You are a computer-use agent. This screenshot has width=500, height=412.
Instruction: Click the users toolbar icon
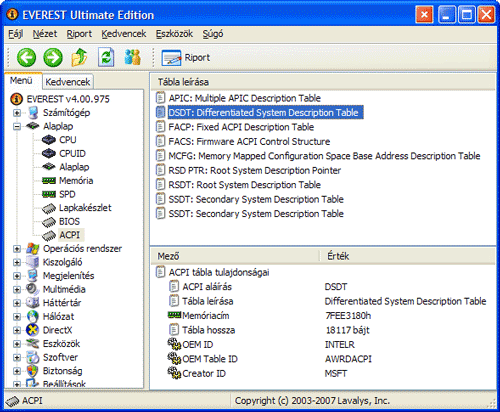pos(132,57)
